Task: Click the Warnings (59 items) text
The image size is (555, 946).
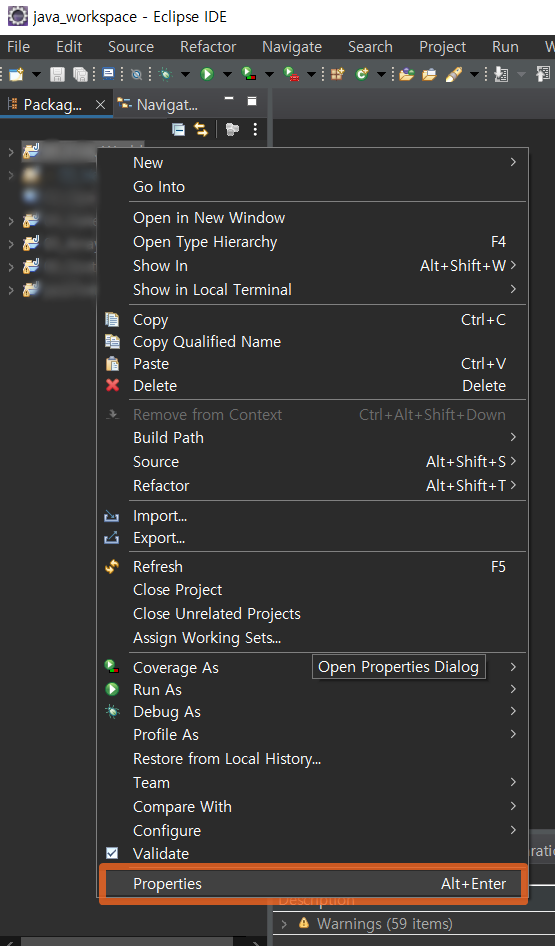Action: pos(384,924)
